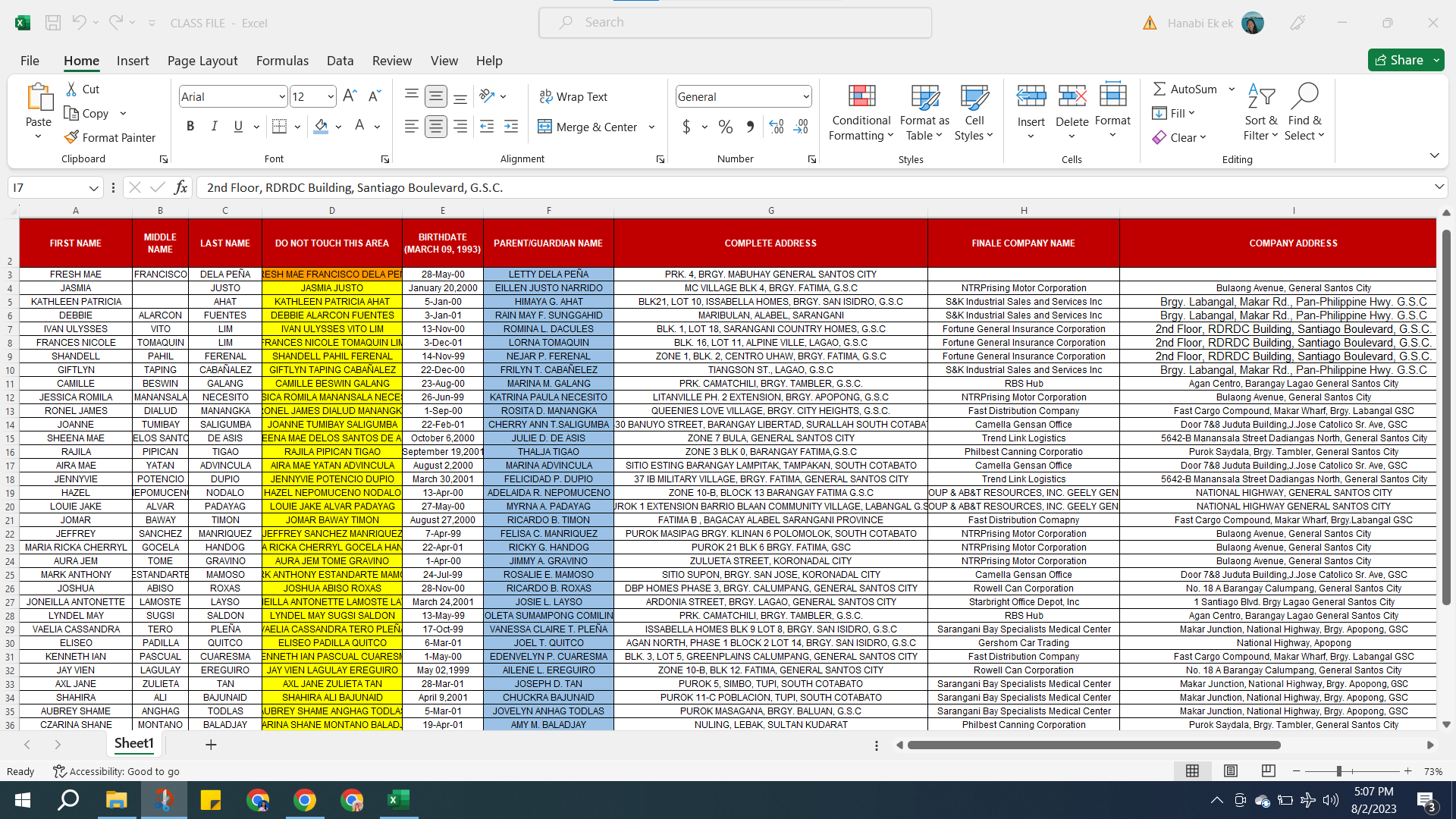Screen dimensions: 1456x819
Task: Click the Orientation text angle icon
Action: pos(487,96)
